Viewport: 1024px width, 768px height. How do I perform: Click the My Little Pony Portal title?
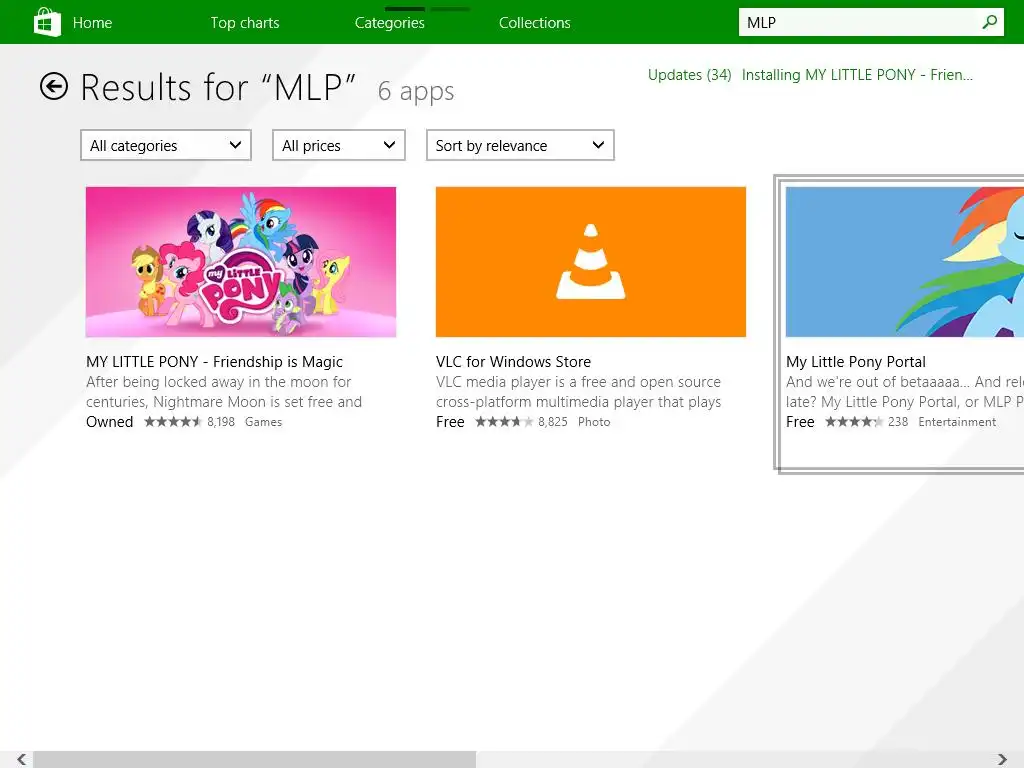point(856,362)
